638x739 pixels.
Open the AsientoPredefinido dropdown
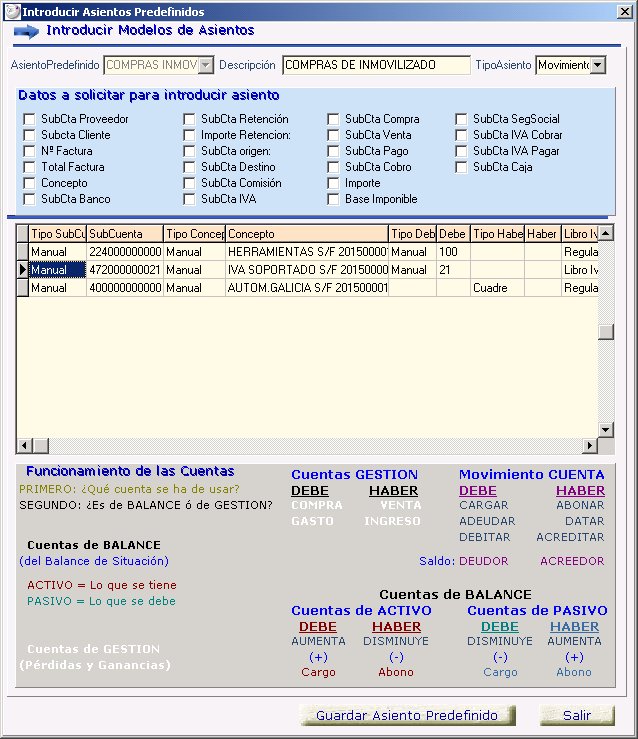[x=206, y=65]
